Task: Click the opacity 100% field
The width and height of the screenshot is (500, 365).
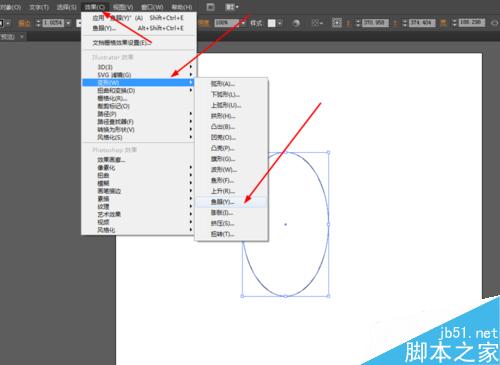Action: point(227,23)
